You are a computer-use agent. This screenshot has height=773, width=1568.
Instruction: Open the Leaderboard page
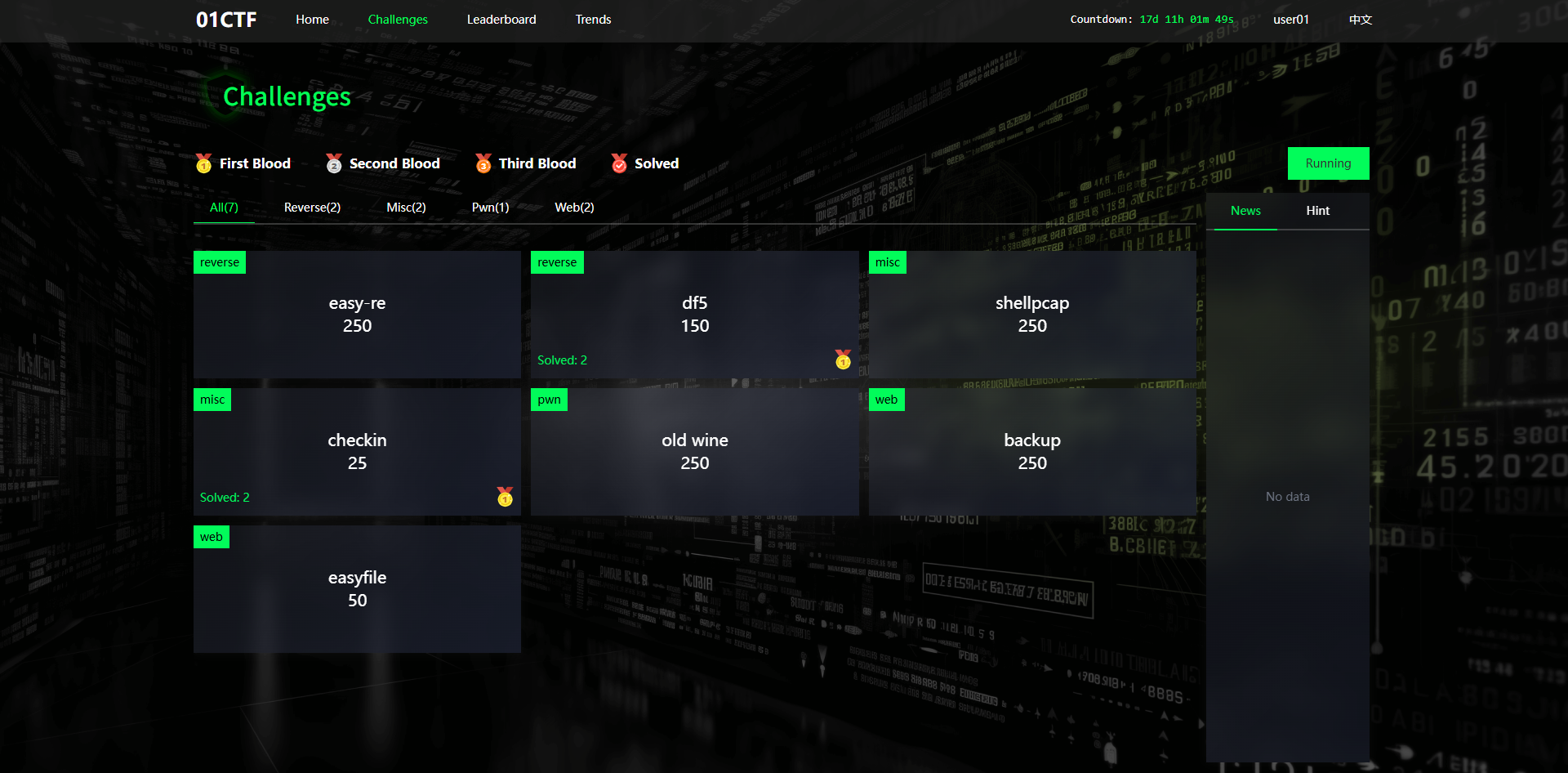coord(501,19)
